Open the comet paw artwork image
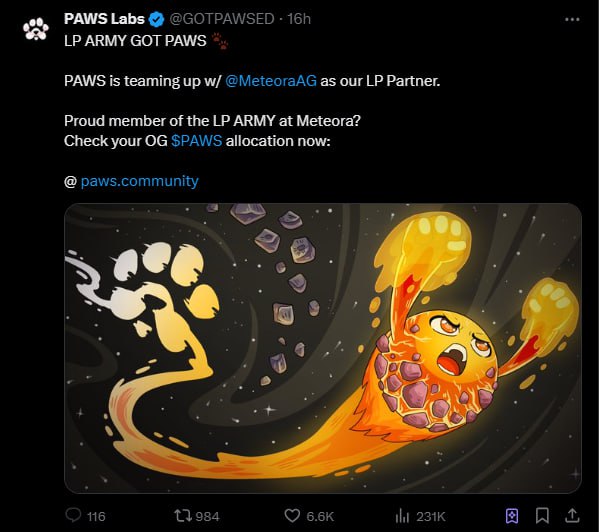The height and width of the screenshot is (532, 599). 323,348
